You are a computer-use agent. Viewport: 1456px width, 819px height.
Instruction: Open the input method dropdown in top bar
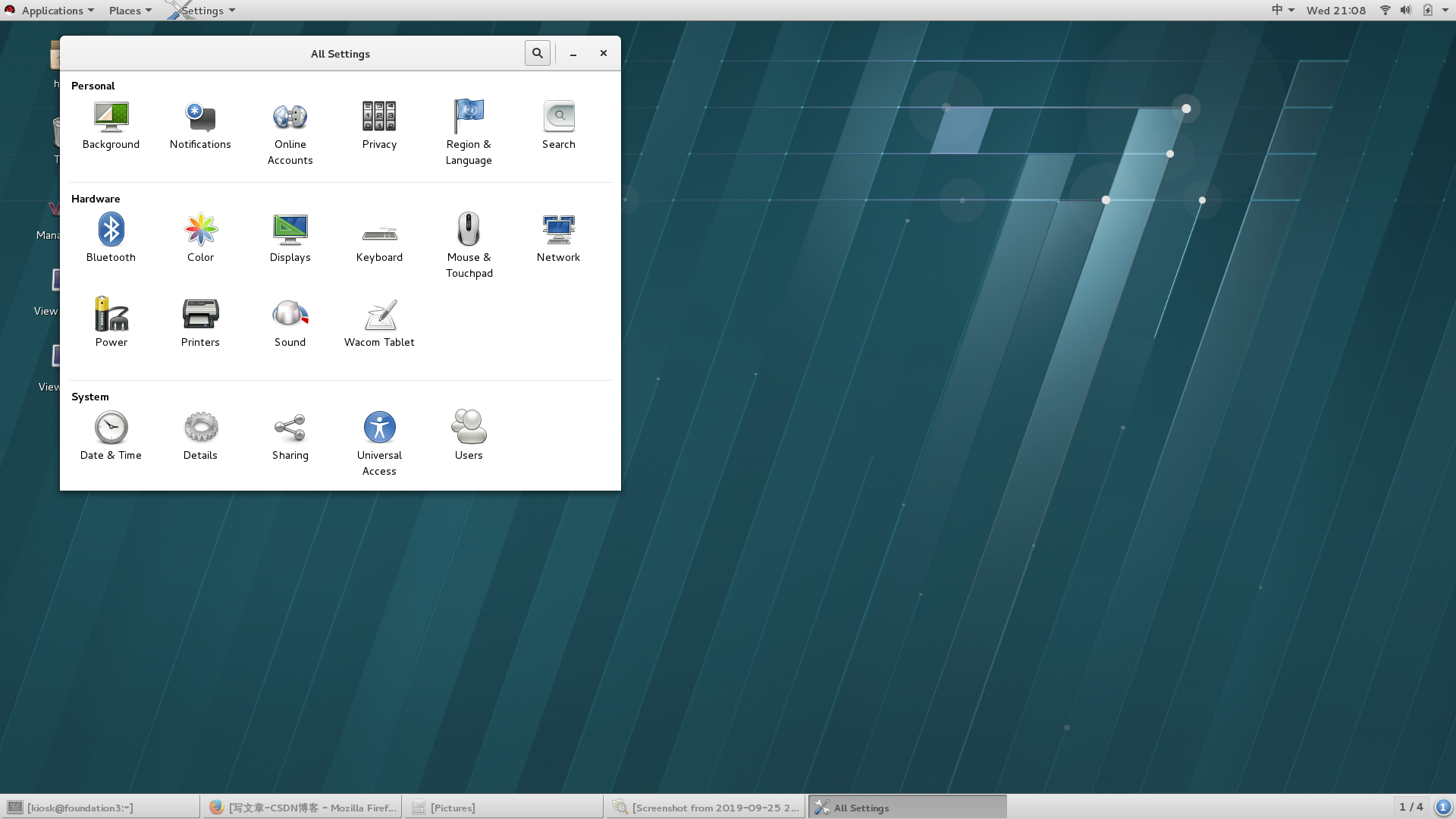pyautogui.click(x=1282, y=11)
